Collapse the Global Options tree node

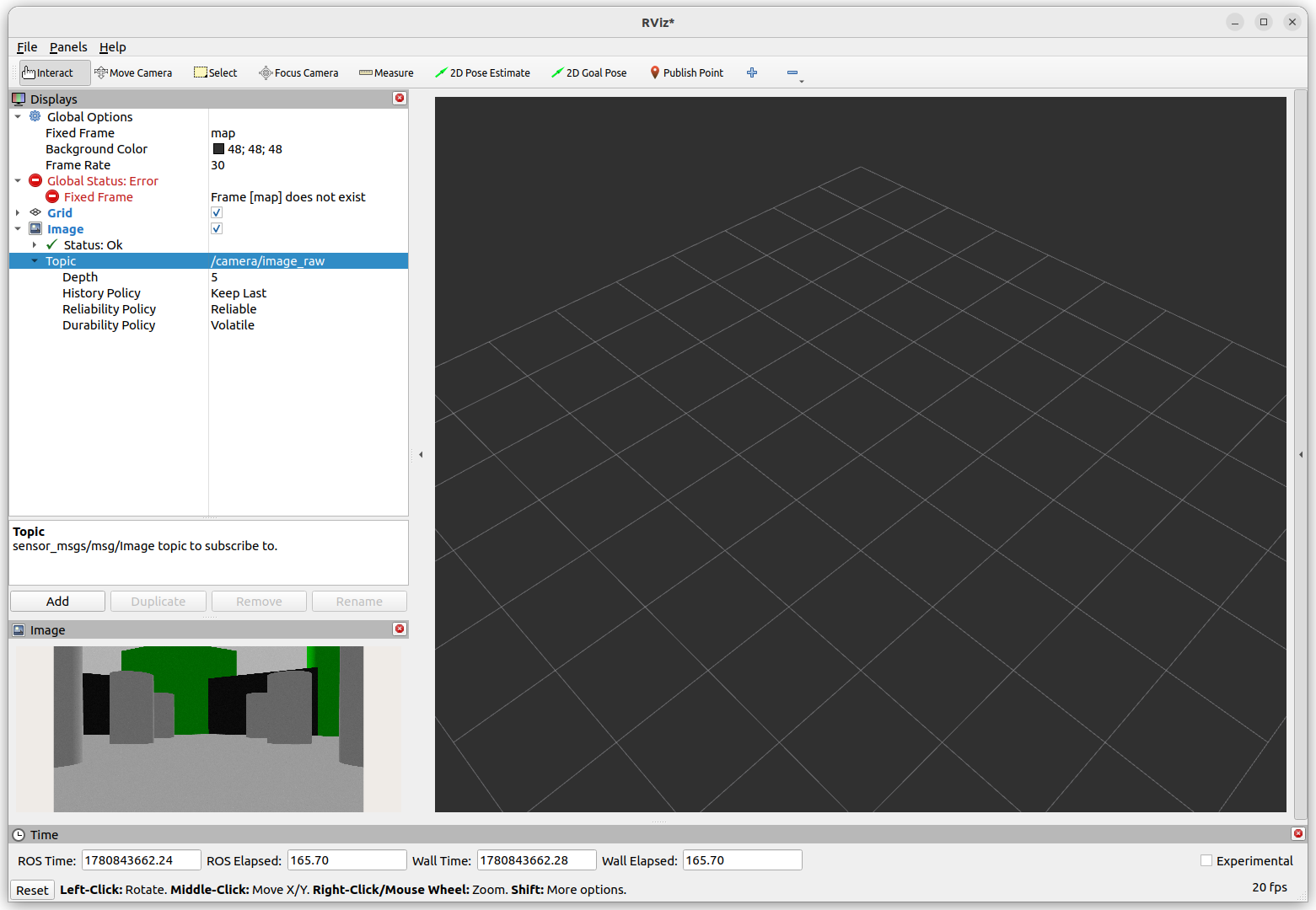click(x=18, y=116)
